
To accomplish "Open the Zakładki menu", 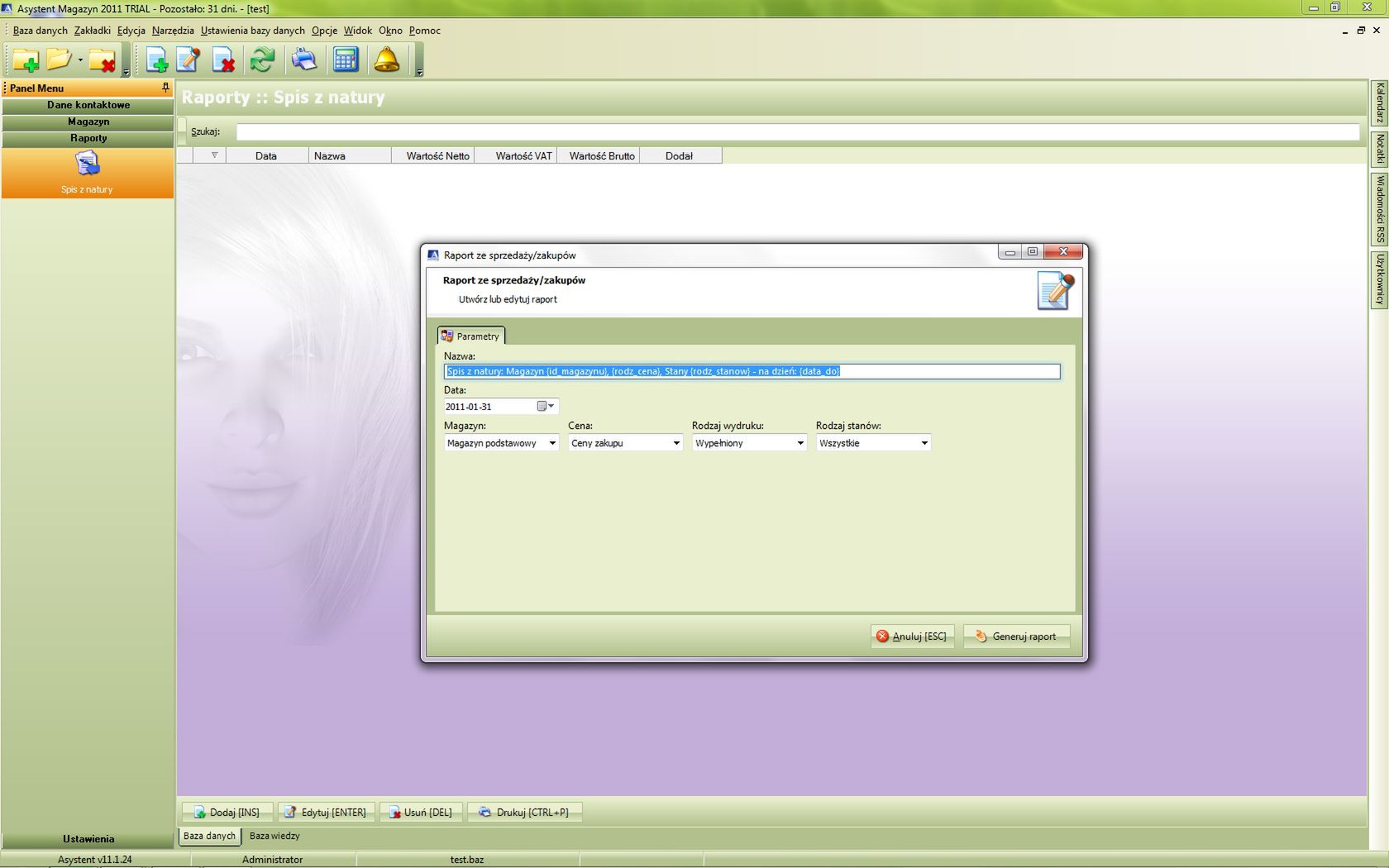I will pyautogui.click(x=92, y=31).
